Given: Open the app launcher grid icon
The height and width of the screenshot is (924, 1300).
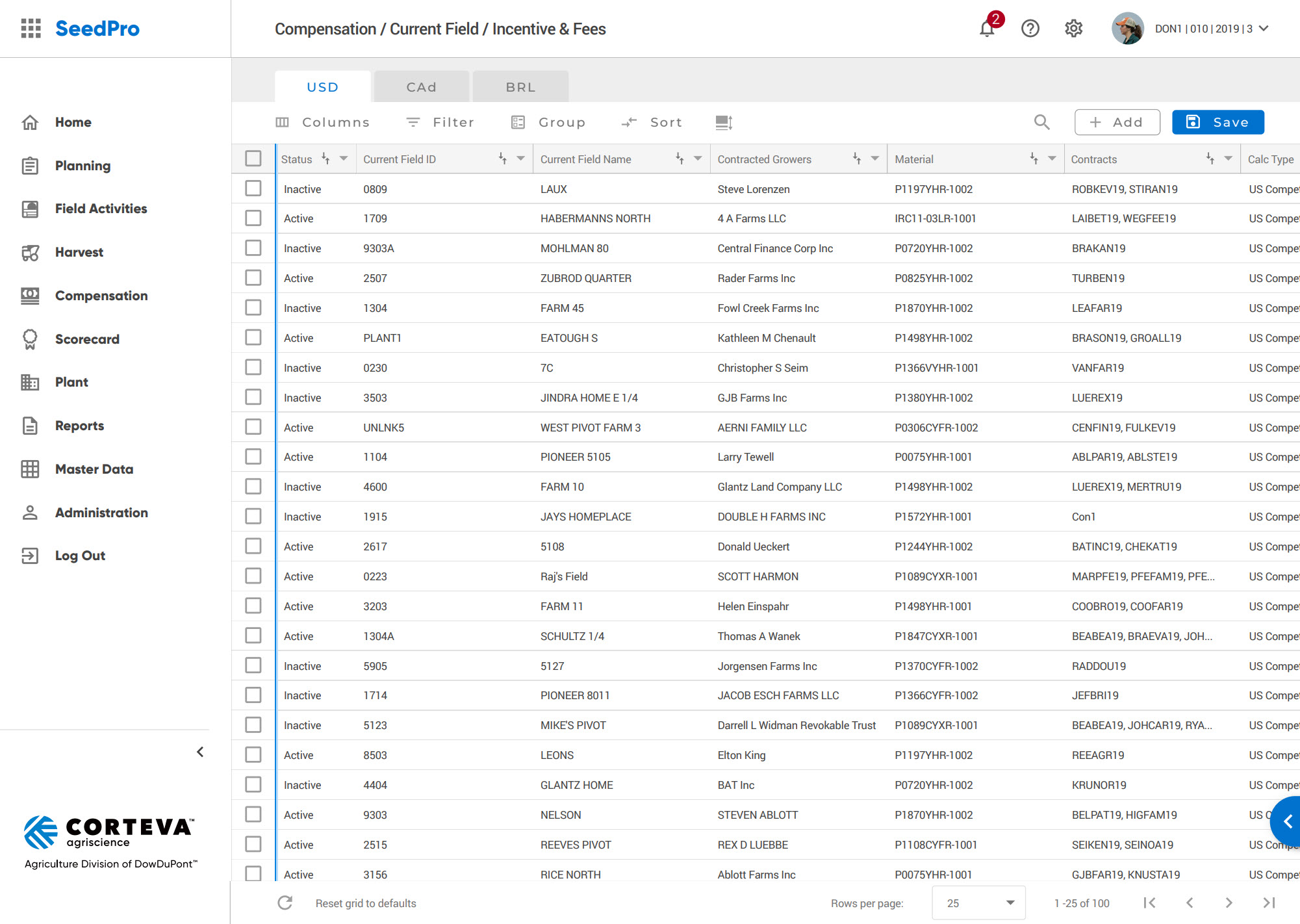Looking at the screenshot, I should pos(31,29).
